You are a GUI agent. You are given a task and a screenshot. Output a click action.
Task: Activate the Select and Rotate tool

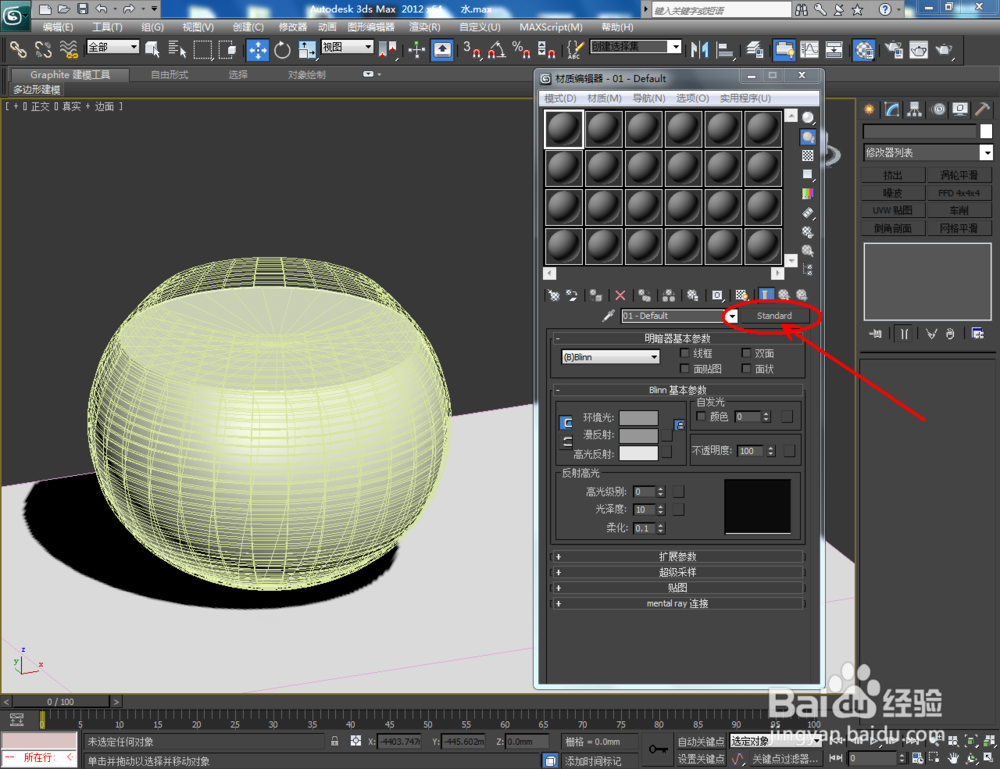pyautogui.click(x=282, y=50)
